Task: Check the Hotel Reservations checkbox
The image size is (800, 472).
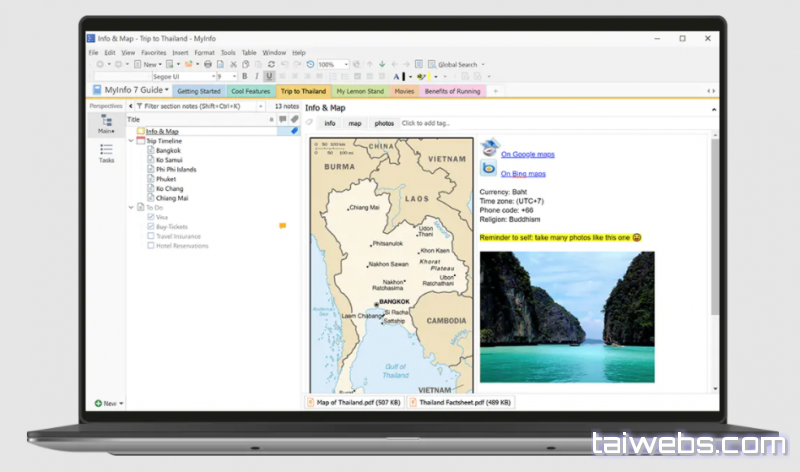Action: tap(151, 245)
